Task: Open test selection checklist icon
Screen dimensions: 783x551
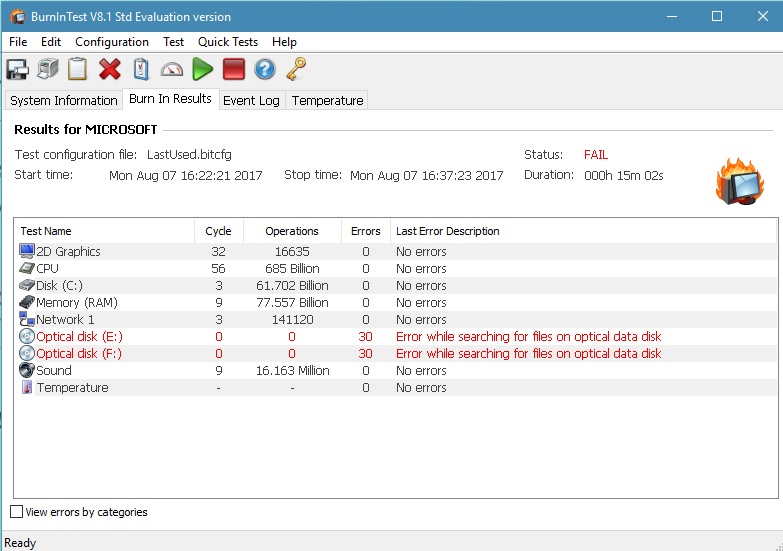Action: pos(141,69)
